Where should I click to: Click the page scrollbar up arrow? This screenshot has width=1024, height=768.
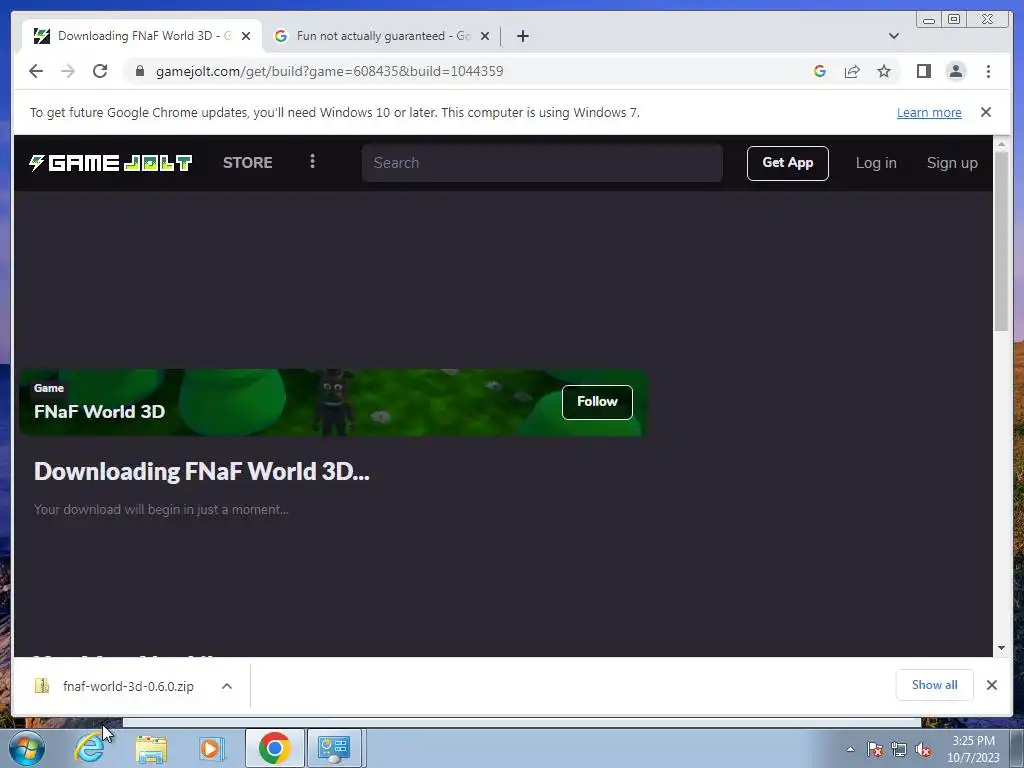point(1001,143)
